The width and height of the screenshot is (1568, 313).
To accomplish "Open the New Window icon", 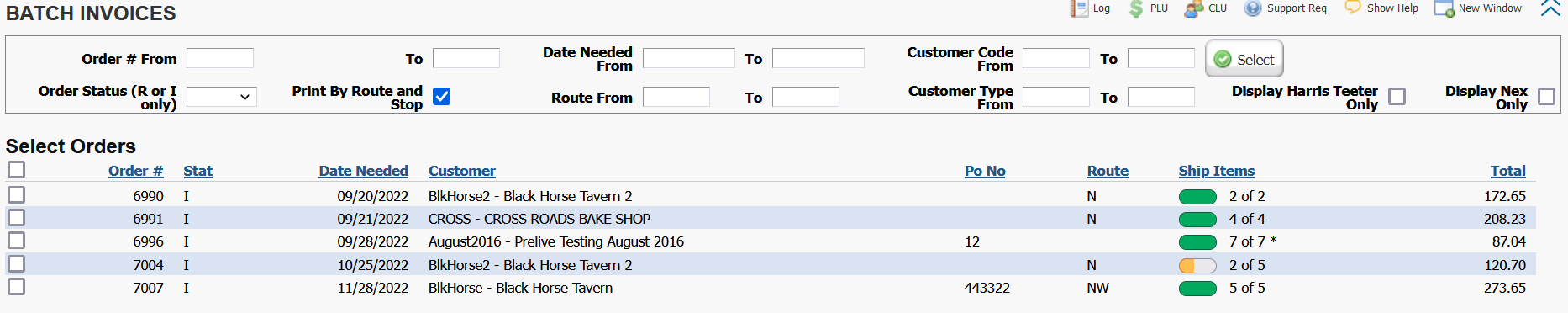I will [1444, 9].
